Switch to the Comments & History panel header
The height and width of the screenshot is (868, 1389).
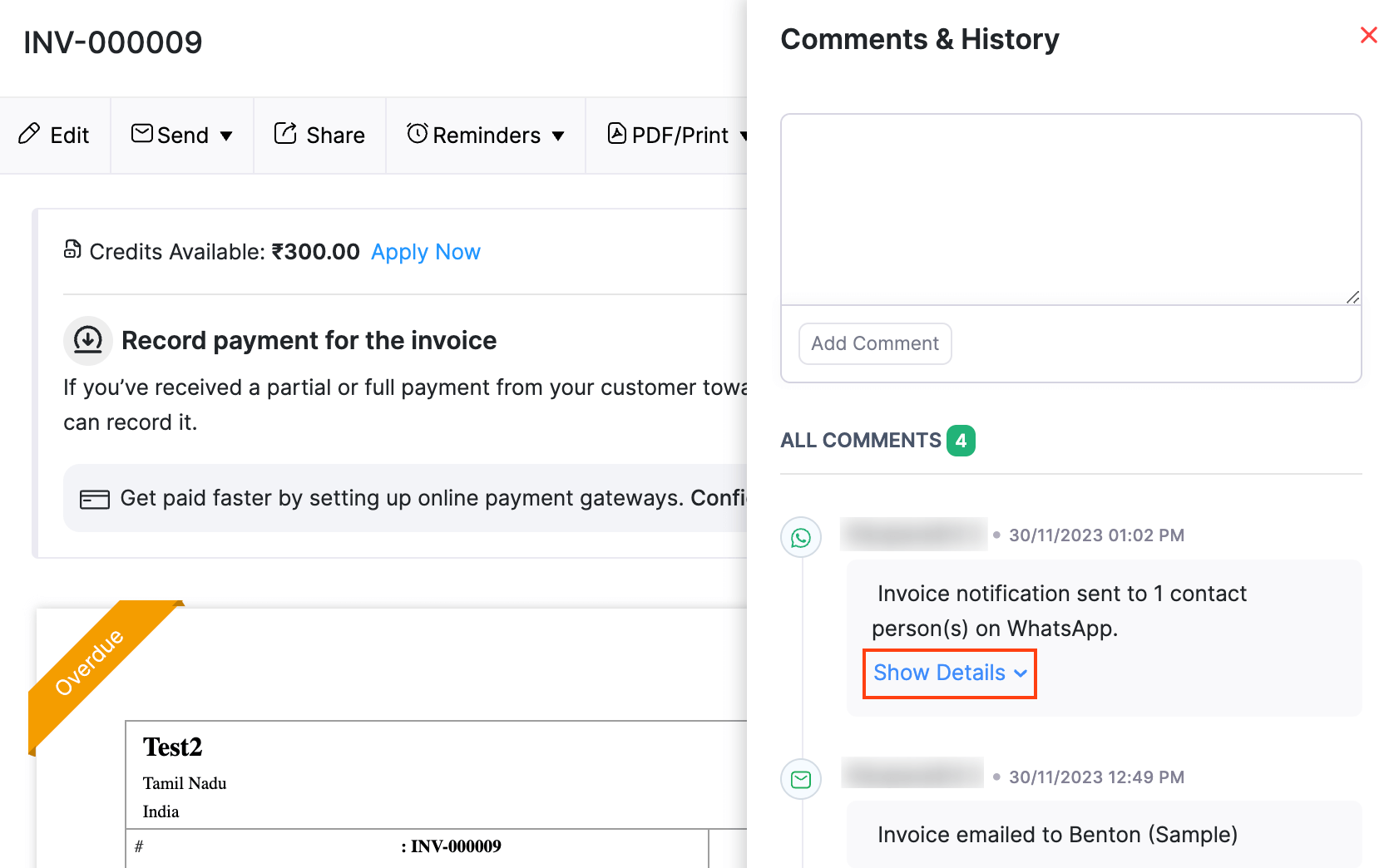(920, 38)
